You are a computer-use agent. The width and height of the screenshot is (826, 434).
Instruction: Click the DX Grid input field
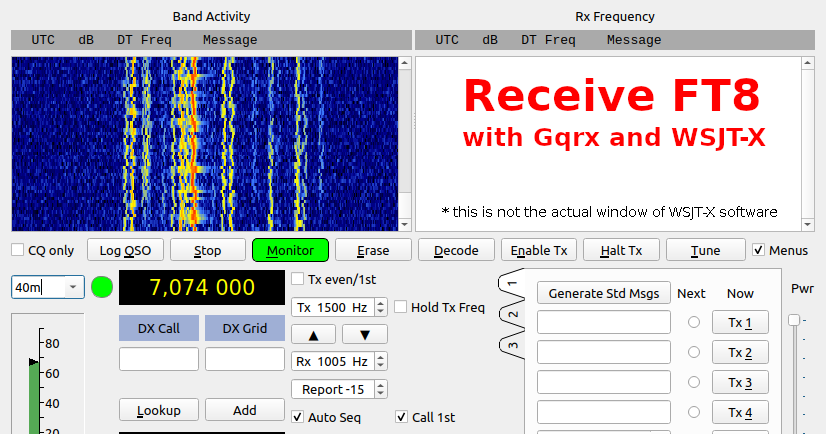245,359
